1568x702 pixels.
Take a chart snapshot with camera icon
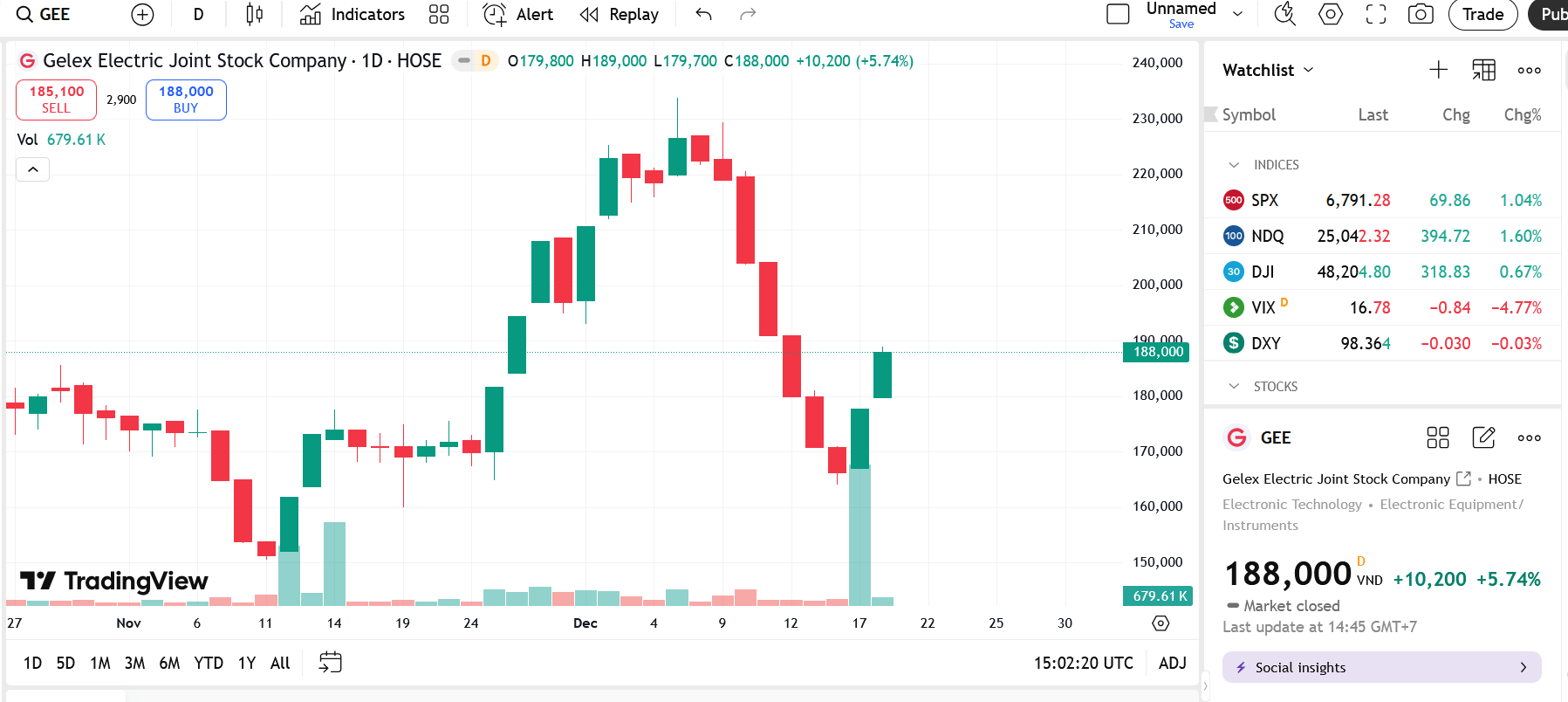[x=1421, y=14]
